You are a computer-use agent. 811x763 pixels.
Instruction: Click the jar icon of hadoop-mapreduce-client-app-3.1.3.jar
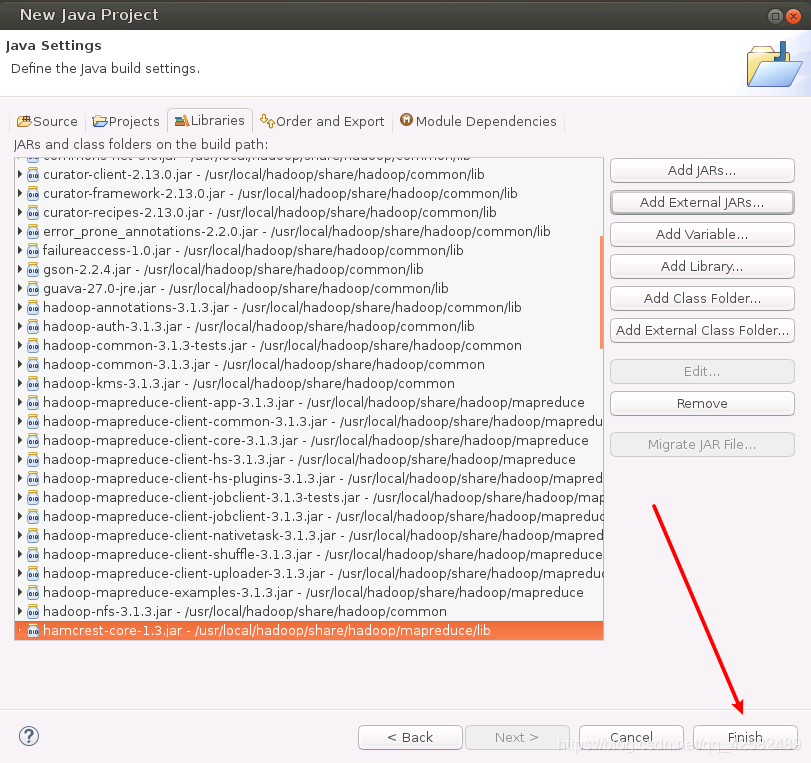click(33, 403)
